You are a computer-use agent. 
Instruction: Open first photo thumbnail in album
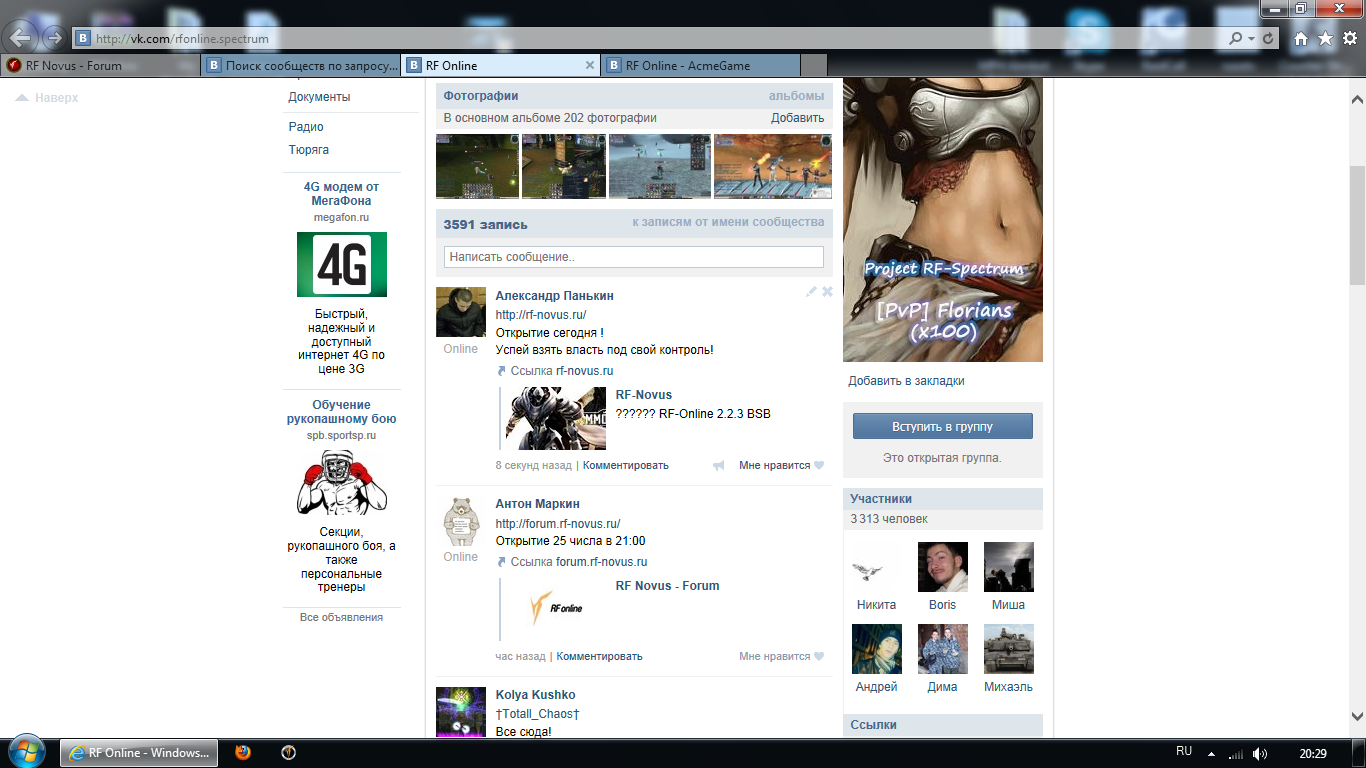click(x=478, y=166)
